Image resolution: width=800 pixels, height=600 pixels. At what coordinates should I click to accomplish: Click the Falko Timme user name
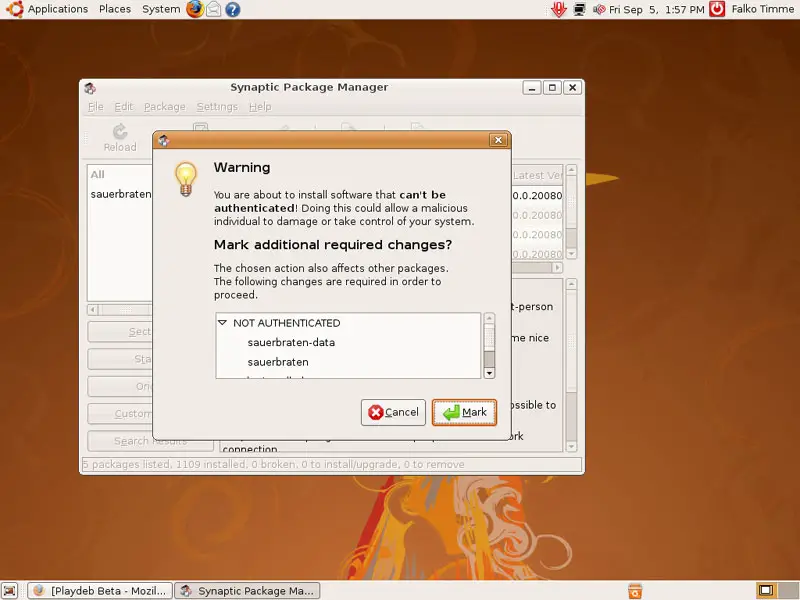click(762, 9)
